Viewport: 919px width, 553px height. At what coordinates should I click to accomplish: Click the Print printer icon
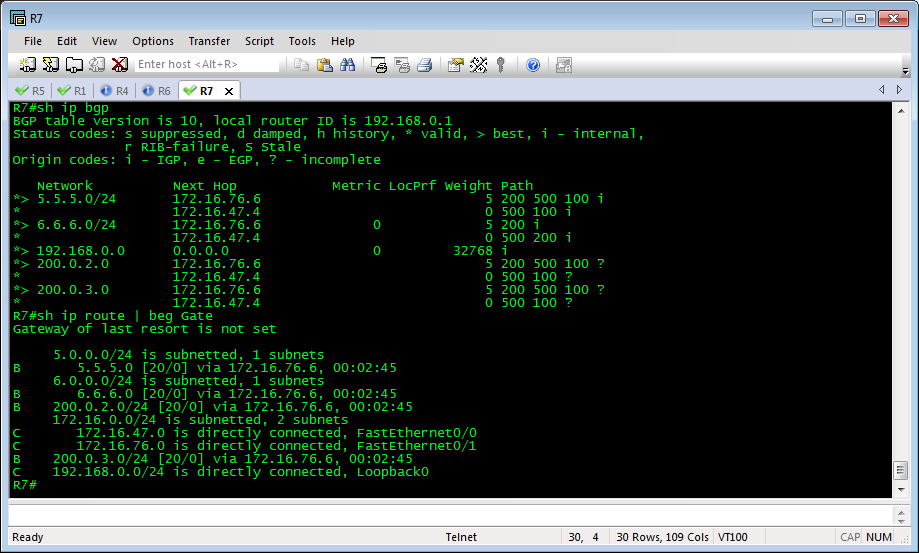(x=425, y=65)
